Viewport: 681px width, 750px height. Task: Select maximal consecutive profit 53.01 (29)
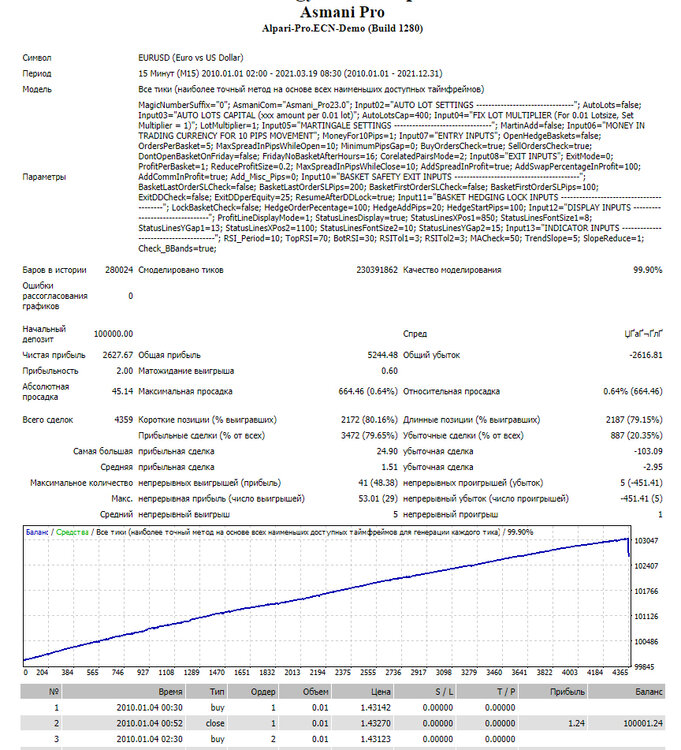(378, 498)
